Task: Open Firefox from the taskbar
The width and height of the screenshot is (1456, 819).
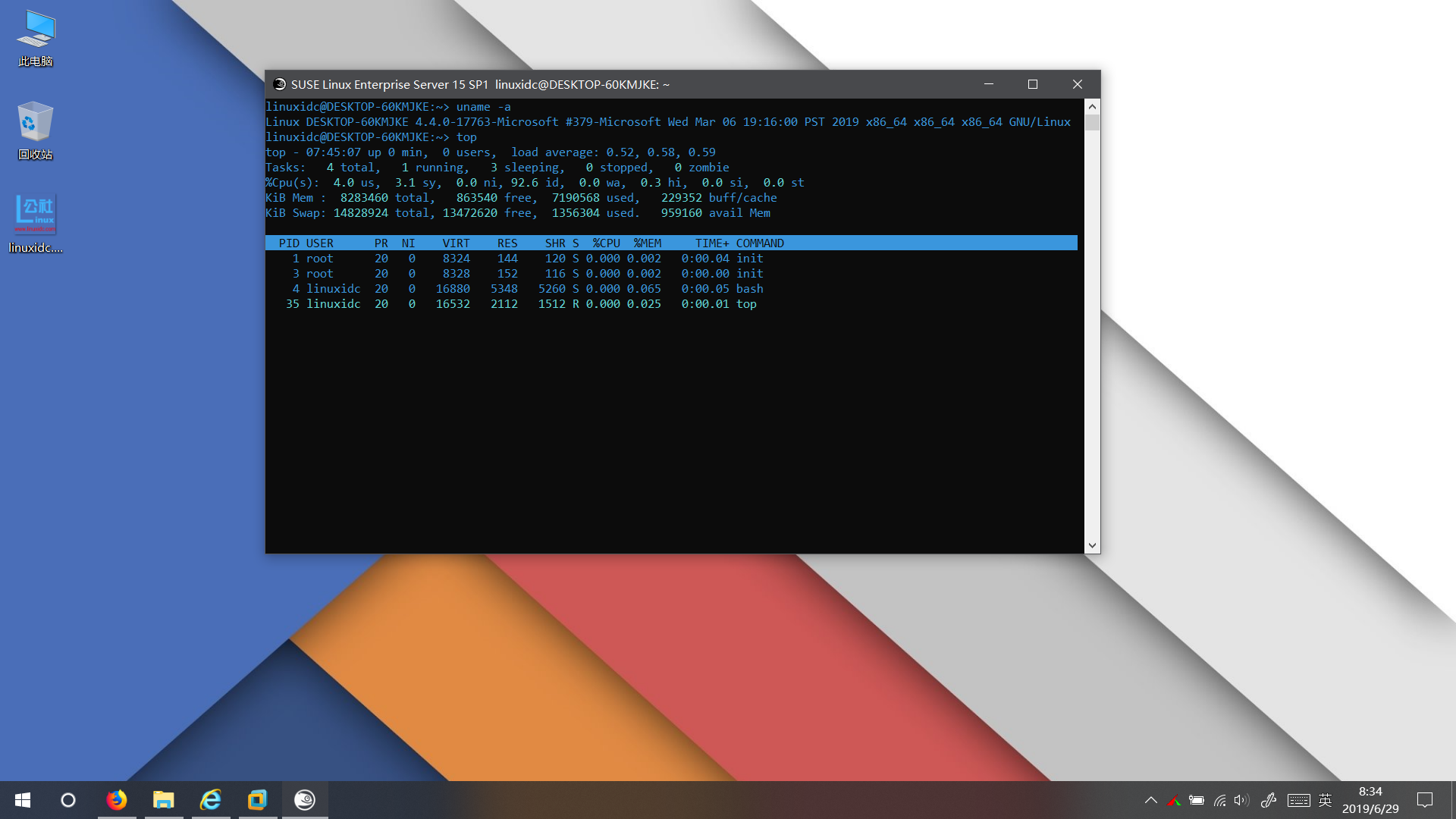Action: coord(117,800)
